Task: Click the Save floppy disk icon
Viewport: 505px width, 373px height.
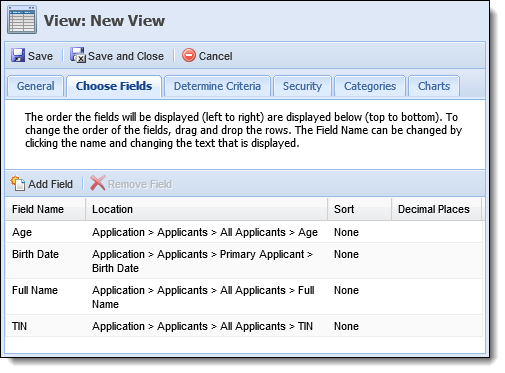Action: pos(18,55)
